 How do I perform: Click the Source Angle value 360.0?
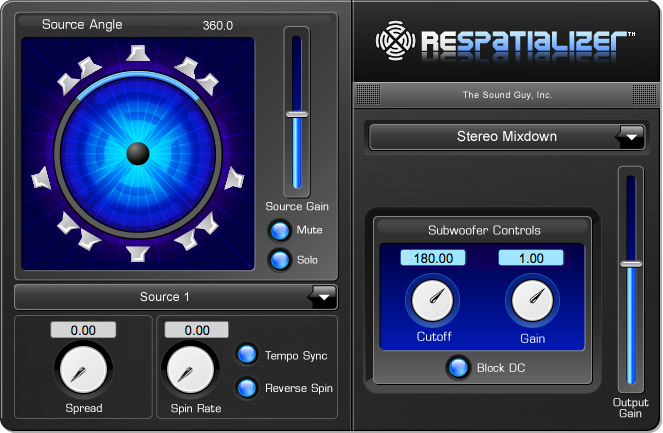coord(217,26)
